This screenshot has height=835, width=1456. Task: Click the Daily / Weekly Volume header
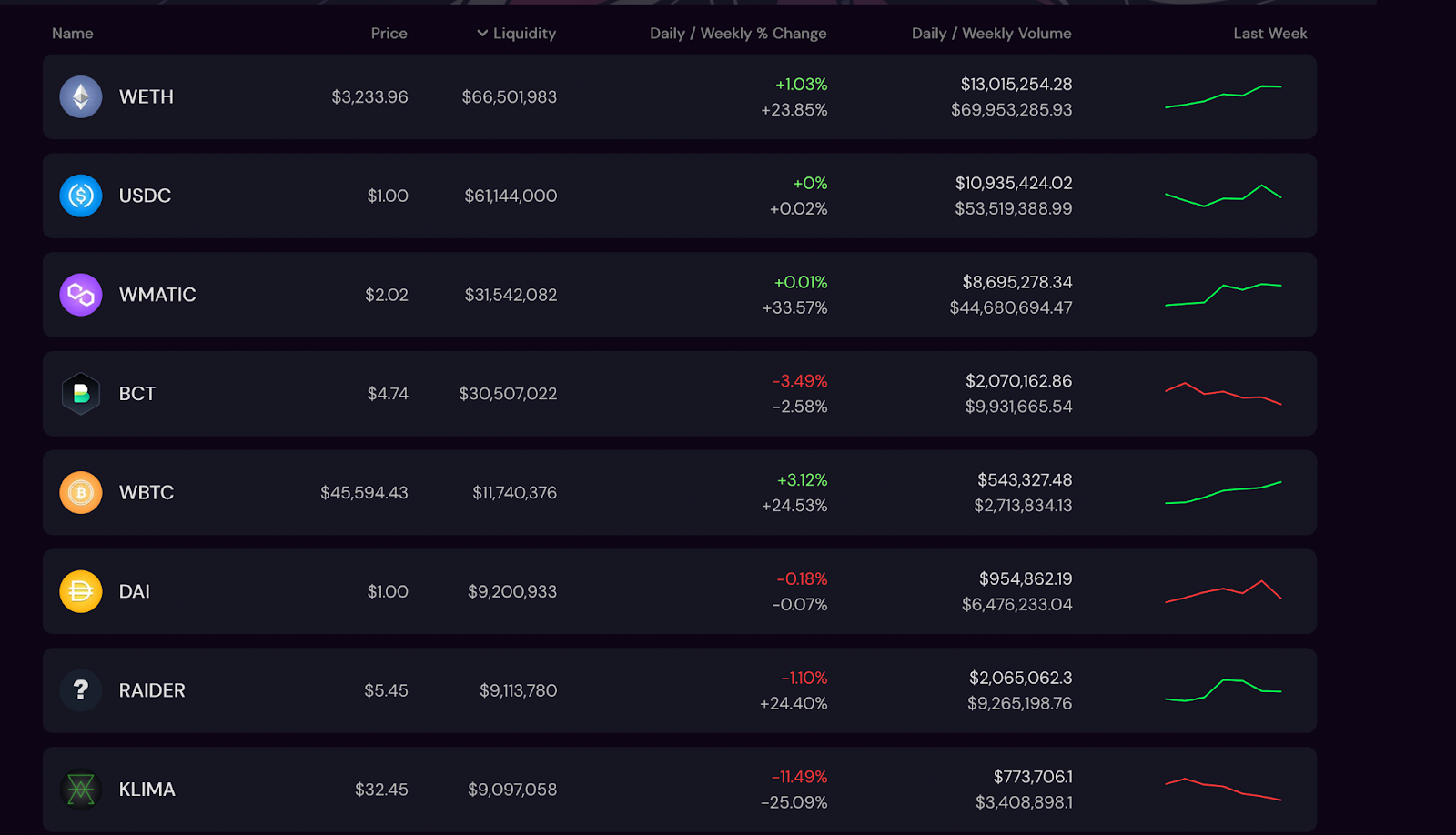point(991,34)
